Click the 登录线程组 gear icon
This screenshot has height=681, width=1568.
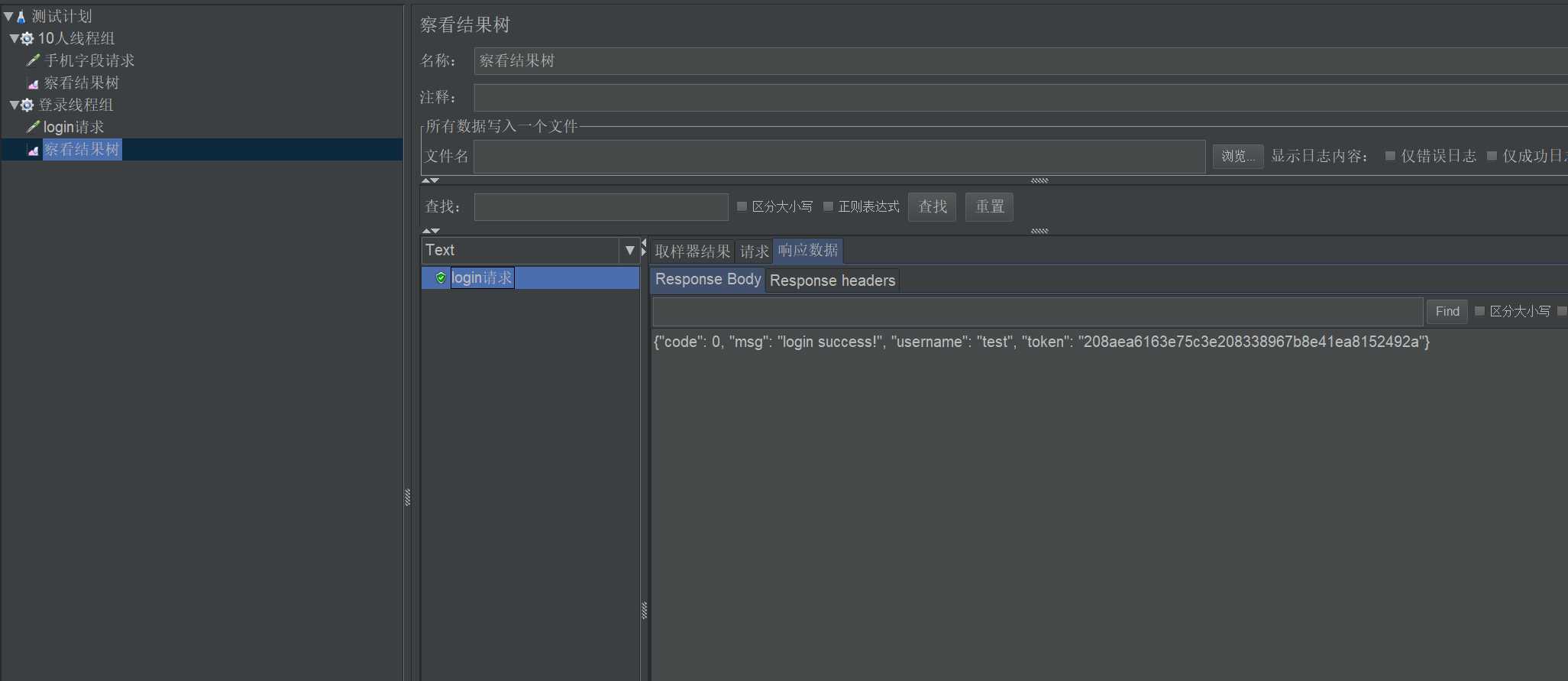(27, 105)
